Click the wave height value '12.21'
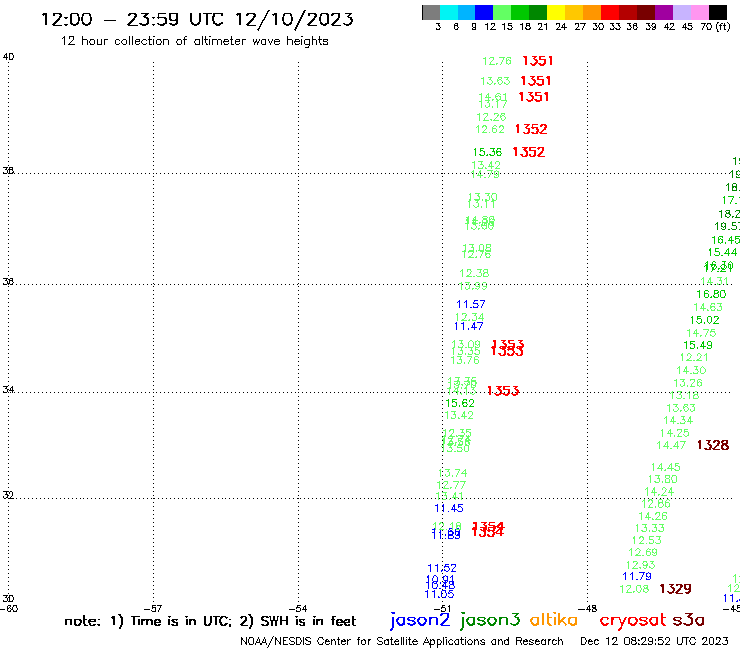The width and height of the screenshot is (740, 650). pyautogui.click(x=694, y=358)
